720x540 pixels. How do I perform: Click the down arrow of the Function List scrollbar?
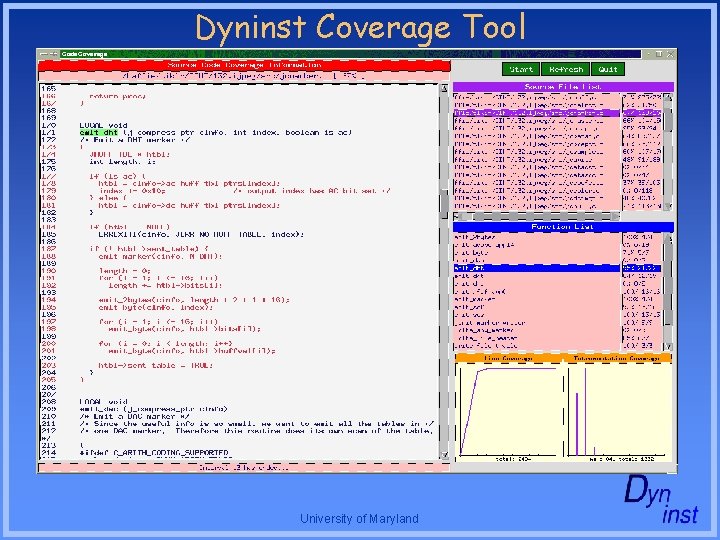(x=668, y=347)
